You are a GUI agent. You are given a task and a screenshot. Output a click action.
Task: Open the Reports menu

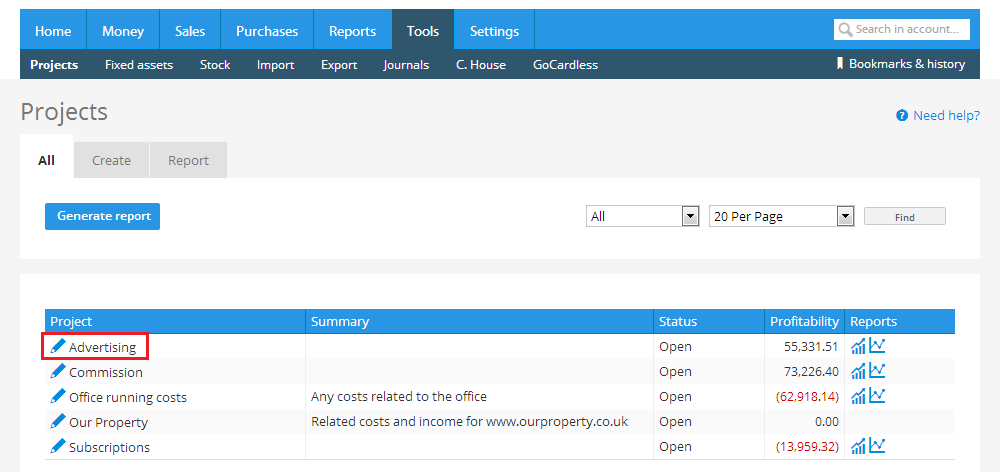tap(353, 31)
